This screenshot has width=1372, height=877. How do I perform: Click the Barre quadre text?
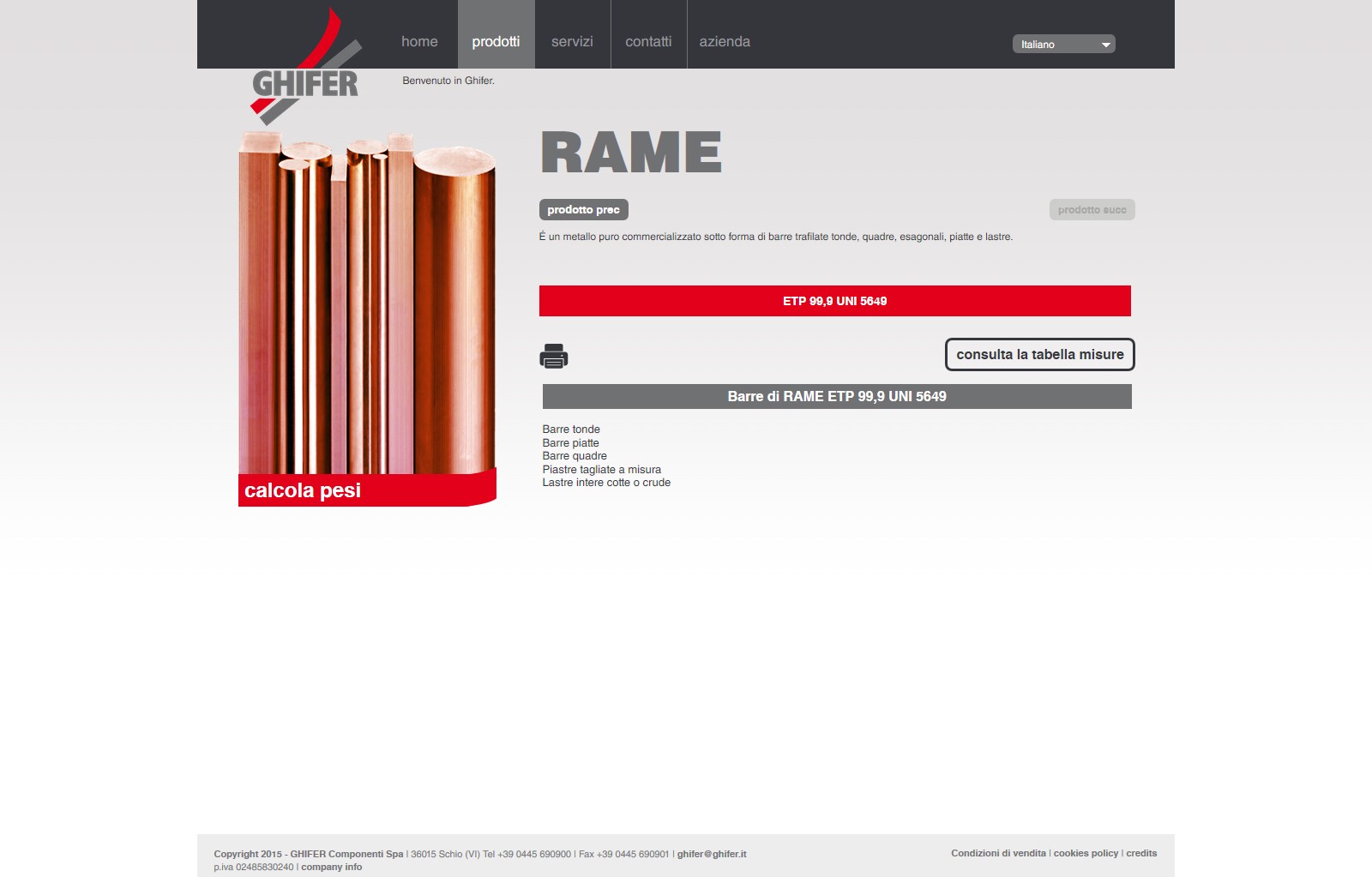pyautogui.click(x=575, y=456)
